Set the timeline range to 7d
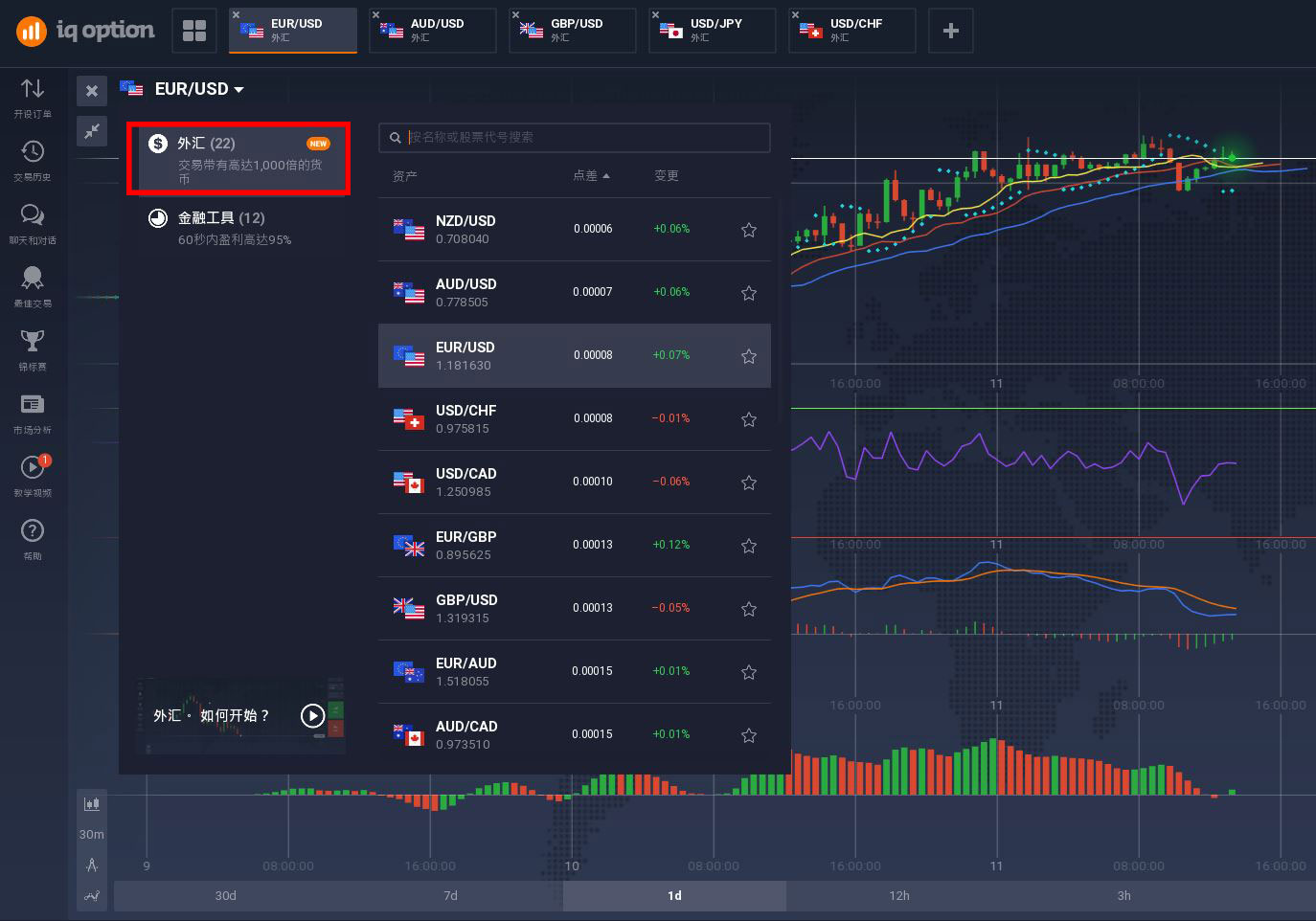The height and width of the screenshot is (921, 1316). click(450, 896)
